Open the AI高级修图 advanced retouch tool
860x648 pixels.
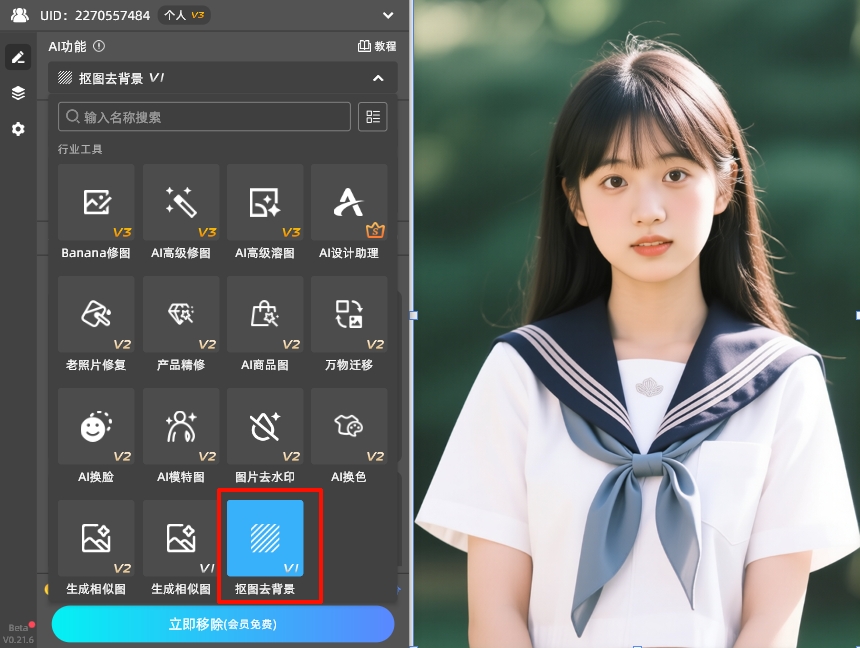tap(180, 203)
